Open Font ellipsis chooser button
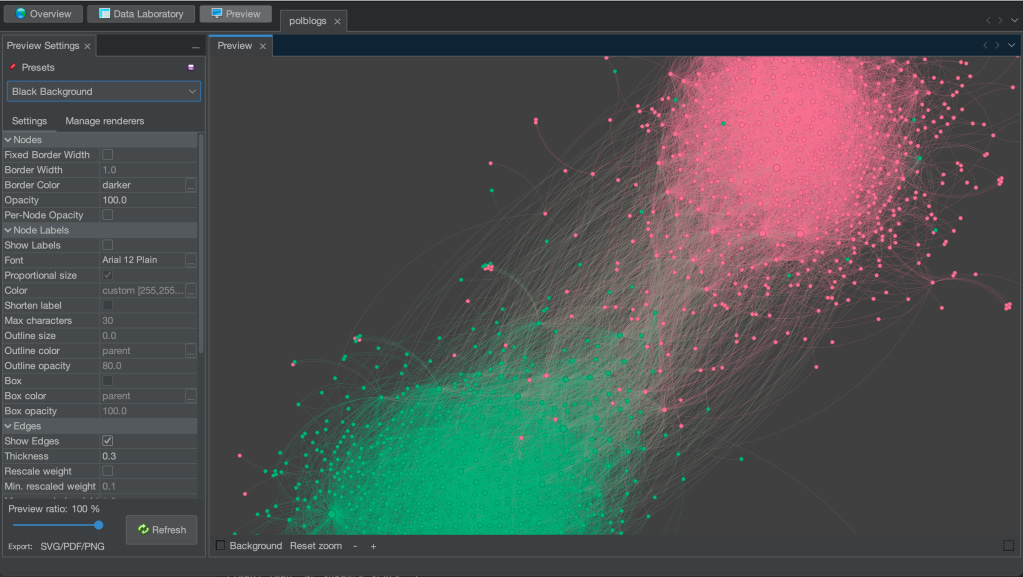 (191, 260)
